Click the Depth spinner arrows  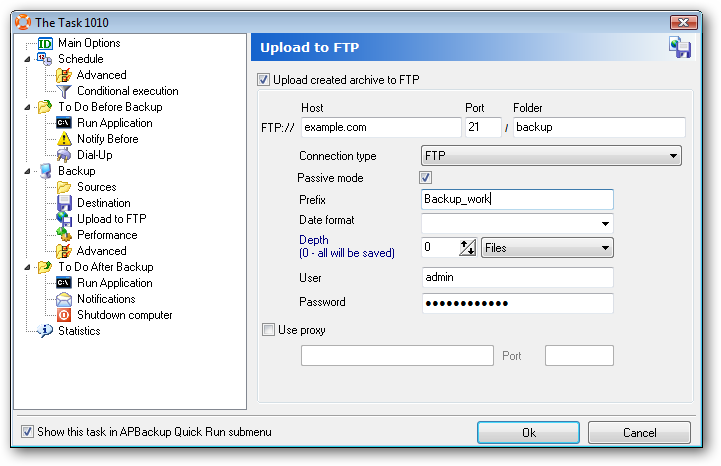coord(468,247)
